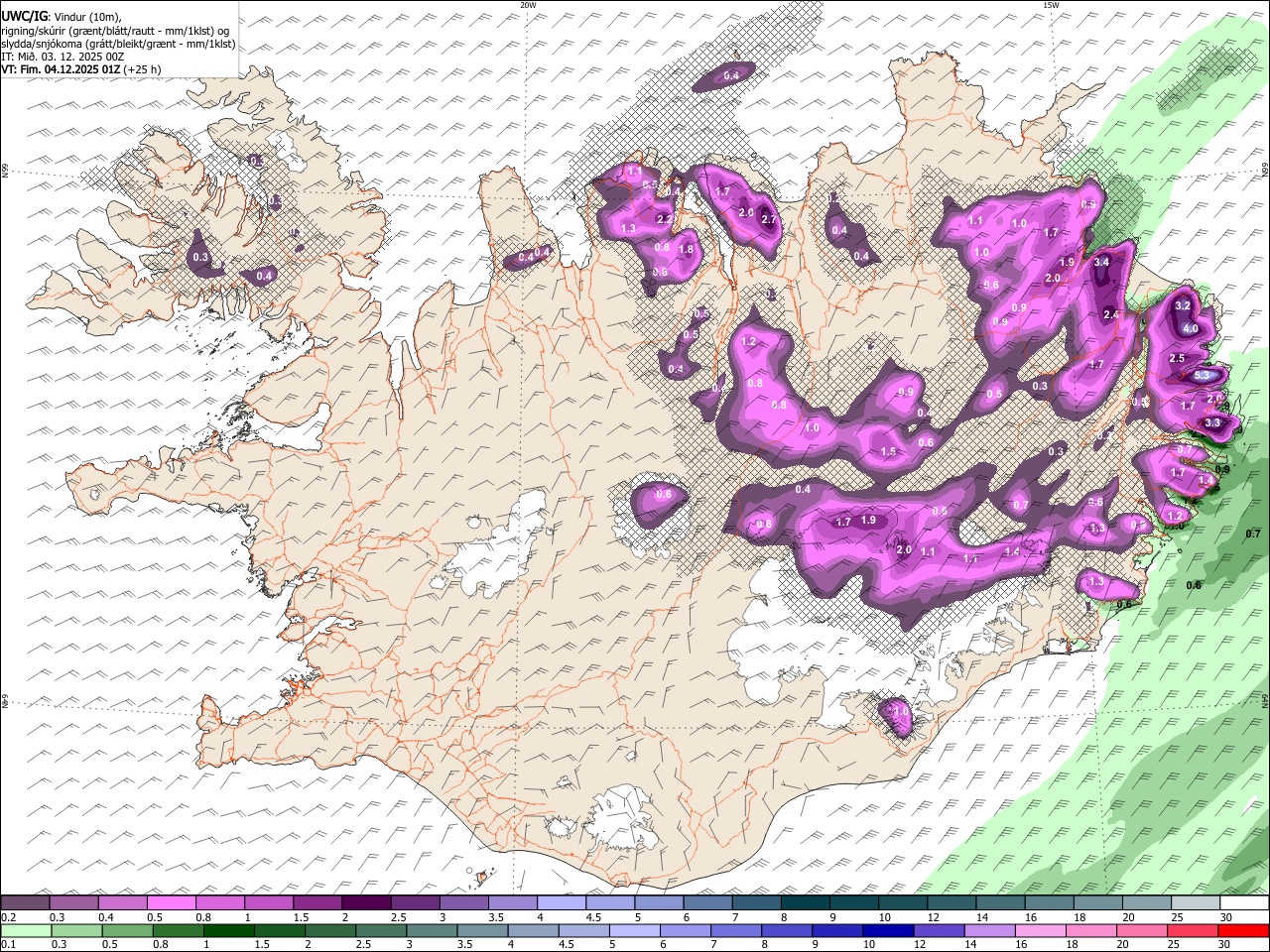Pick the pale green 0.1–0.3 rain scale swatch
Screen dimensions: 1270x952
[x=25, y=931]
